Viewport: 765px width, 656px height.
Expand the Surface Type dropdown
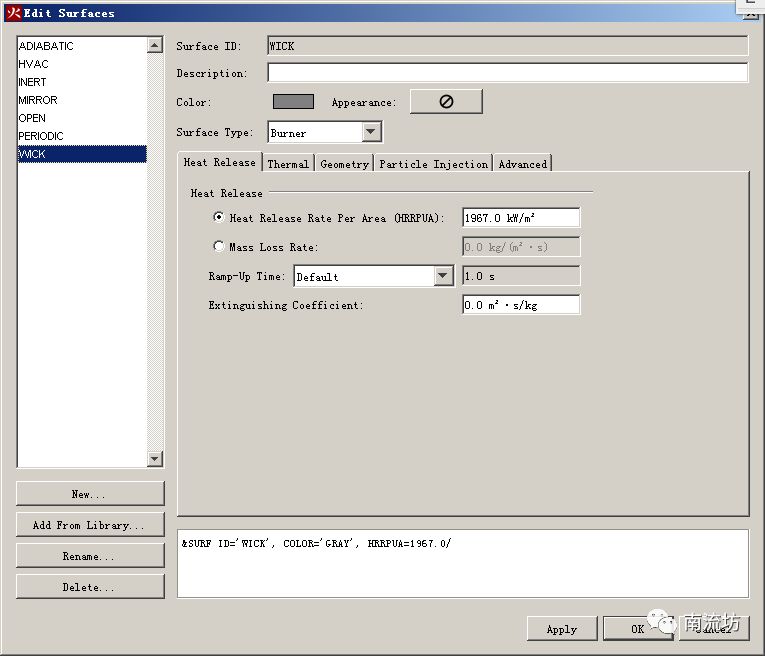(371, 132)
